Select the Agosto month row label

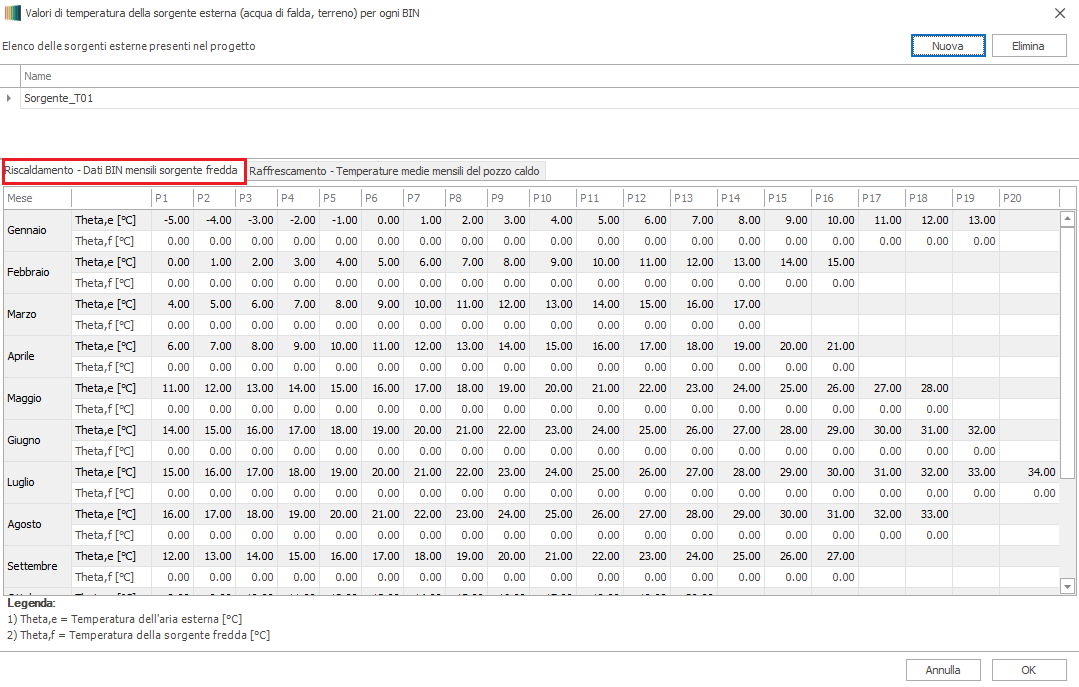[x=25, y=524]
